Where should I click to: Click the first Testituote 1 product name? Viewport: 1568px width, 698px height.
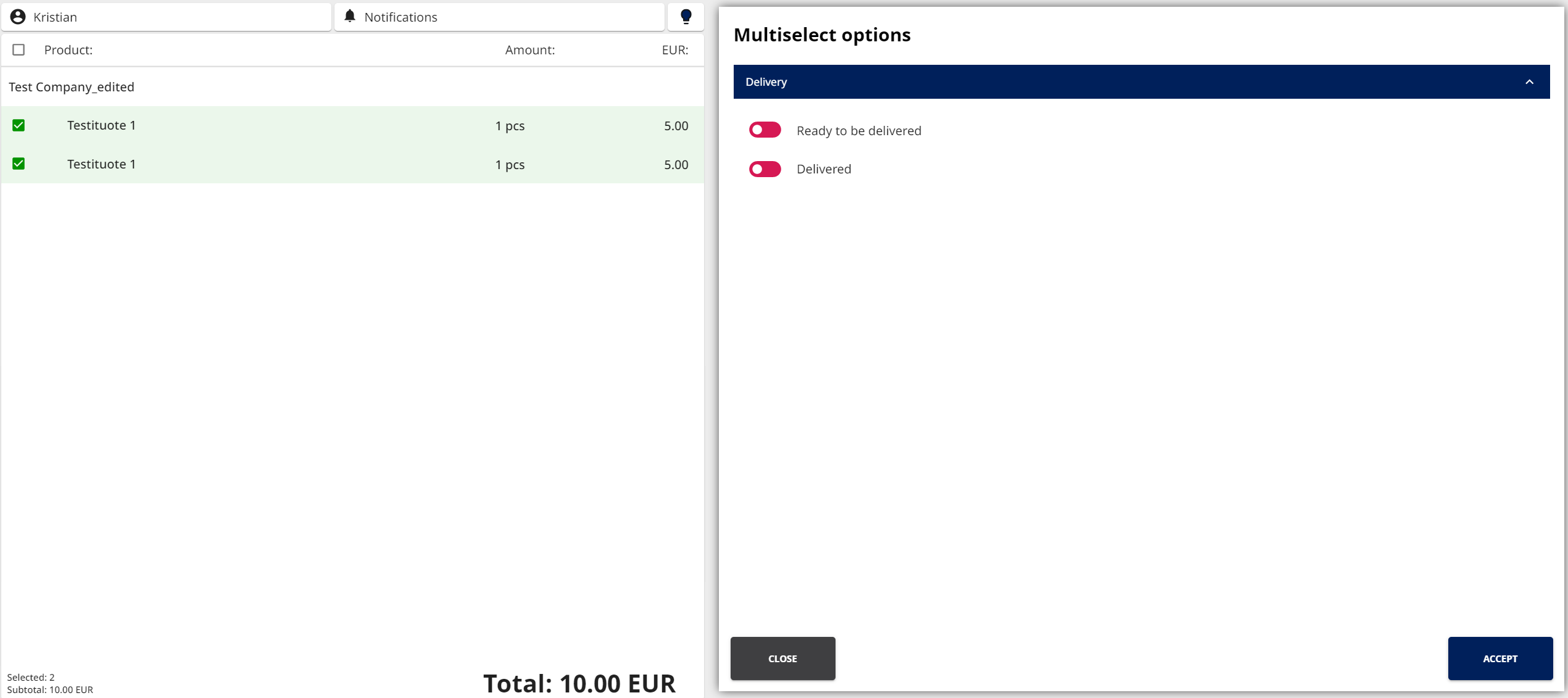pyautogui.click(x=101, y=126)
